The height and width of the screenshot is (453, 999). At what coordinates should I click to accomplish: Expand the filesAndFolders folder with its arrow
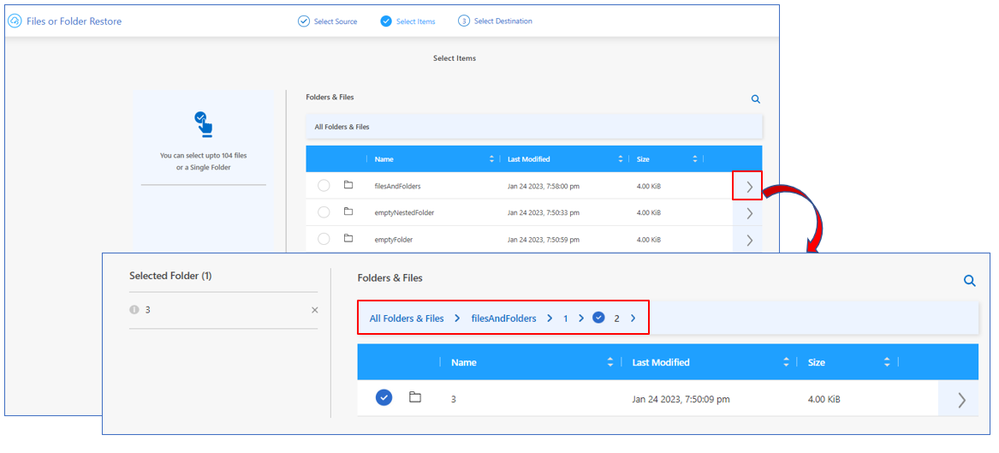click(748, 186)
